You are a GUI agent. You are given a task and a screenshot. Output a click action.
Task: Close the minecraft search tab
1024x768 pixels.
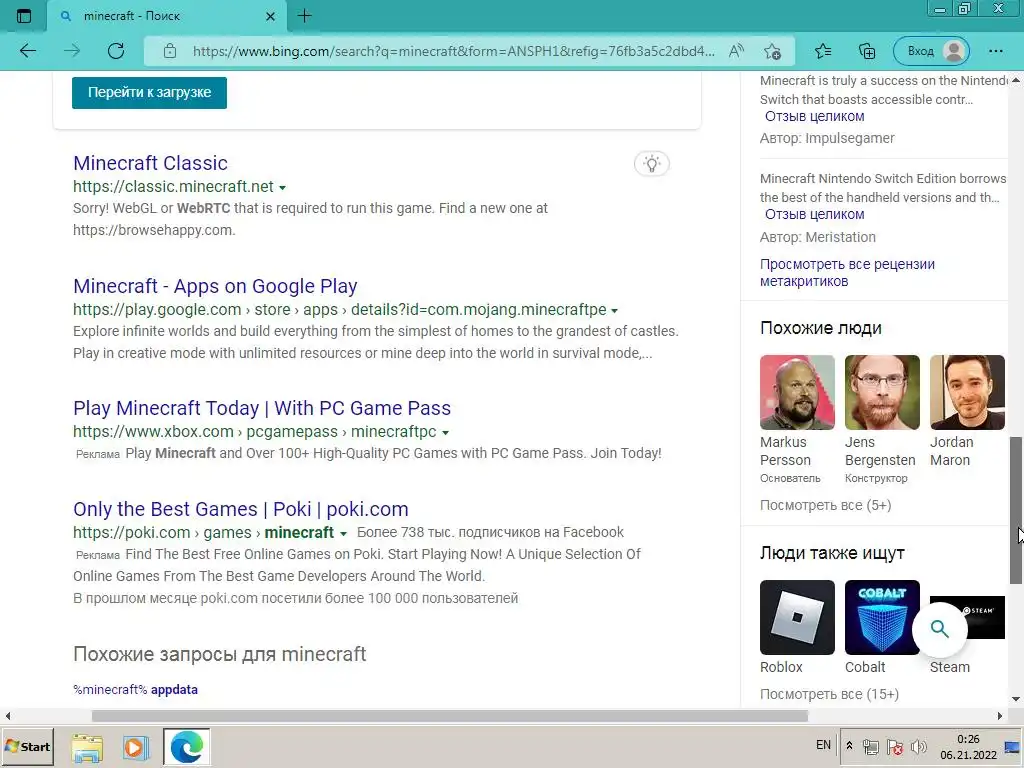coord(270,16)
